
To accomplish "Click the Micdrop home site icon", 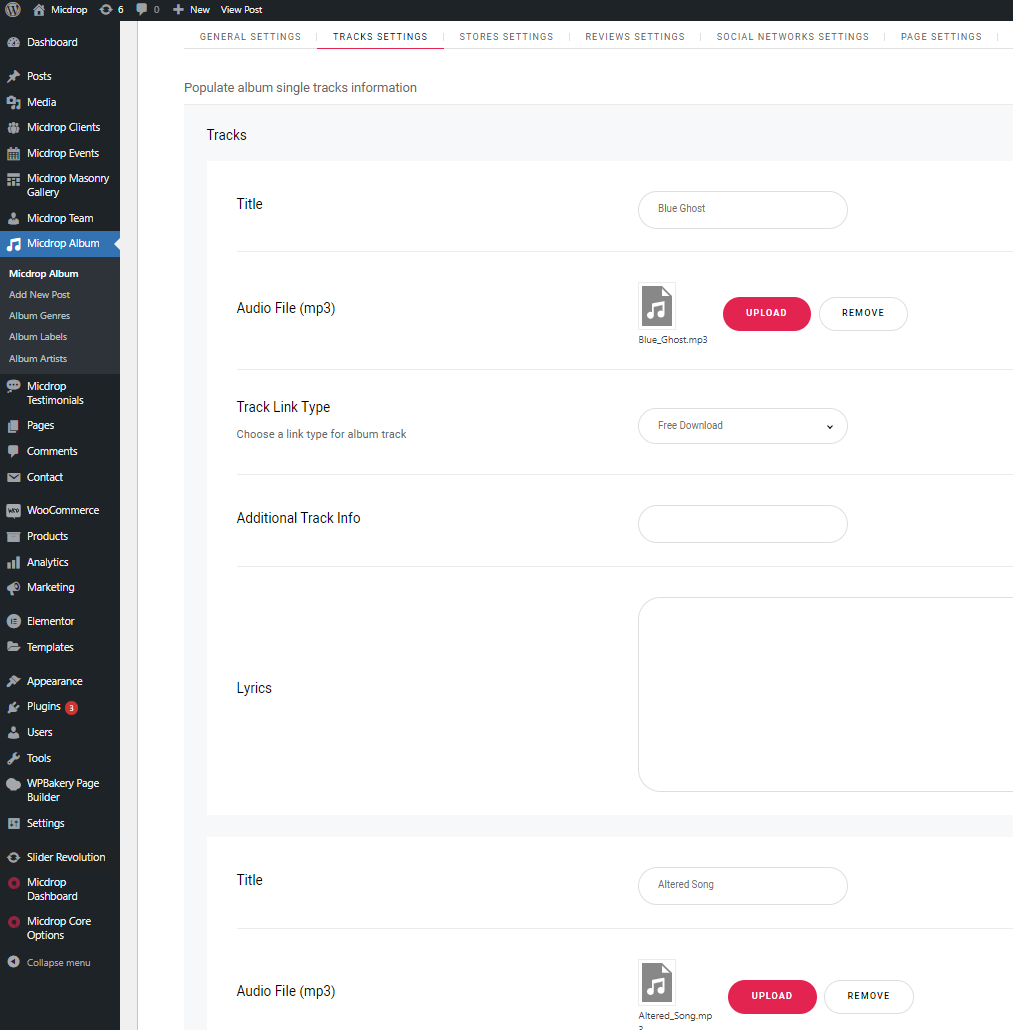I will click(x=39, y=10).
